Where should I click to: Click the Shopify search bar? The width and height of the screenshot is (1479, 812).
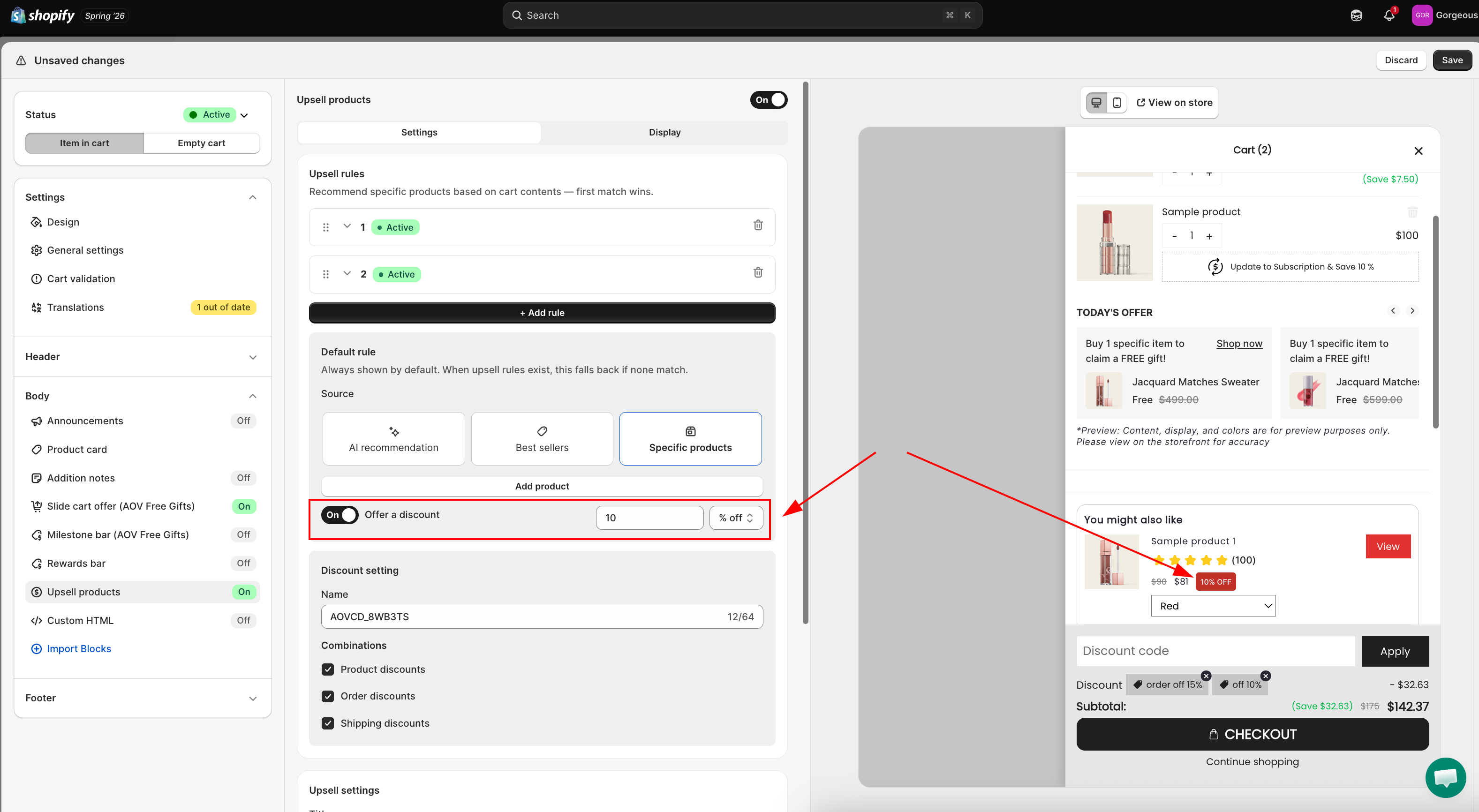(742, 15)
